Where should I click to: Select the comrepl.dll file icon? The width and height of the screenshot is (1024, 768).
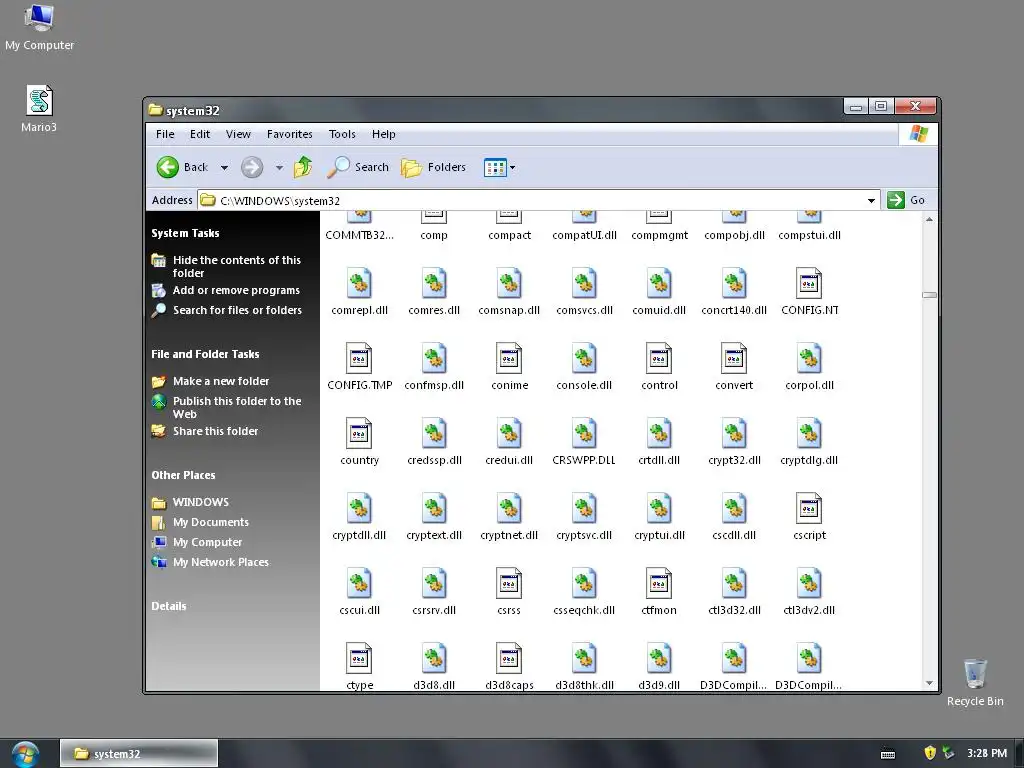point(359,283)
